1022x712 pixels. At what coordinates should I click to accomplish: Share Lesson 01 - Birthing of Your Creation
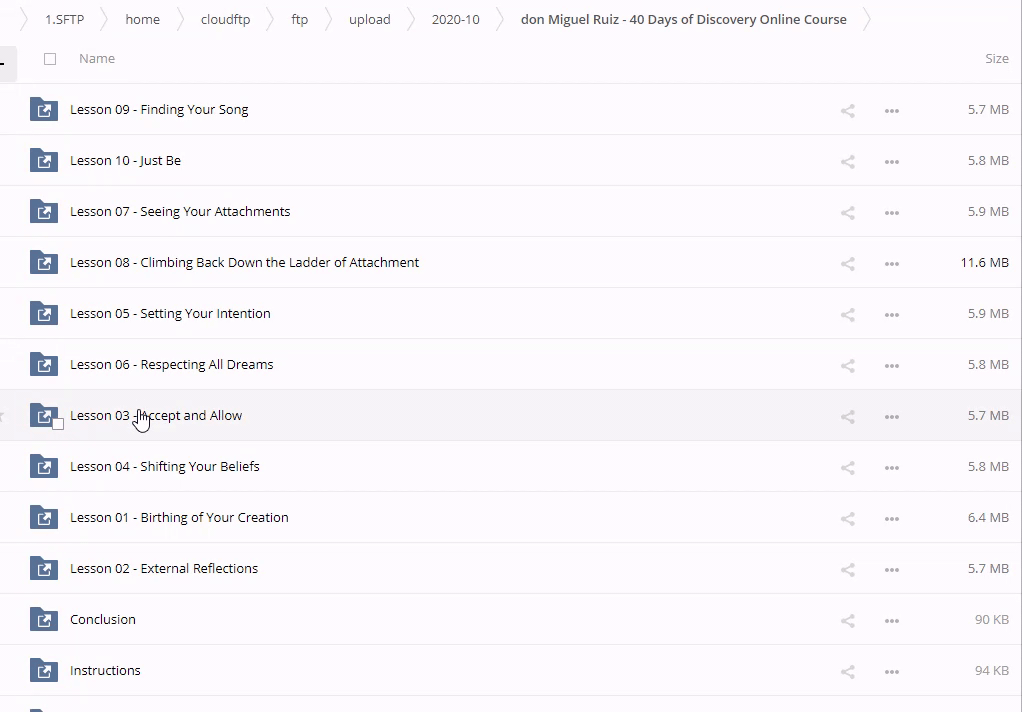click(847, 519)
